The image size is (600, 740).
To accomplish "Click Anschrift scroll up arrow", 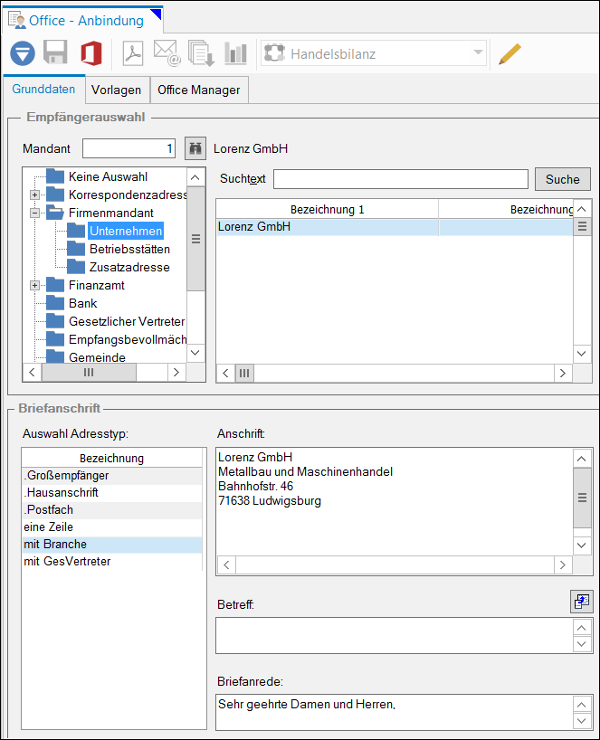I will click(582, 458).
